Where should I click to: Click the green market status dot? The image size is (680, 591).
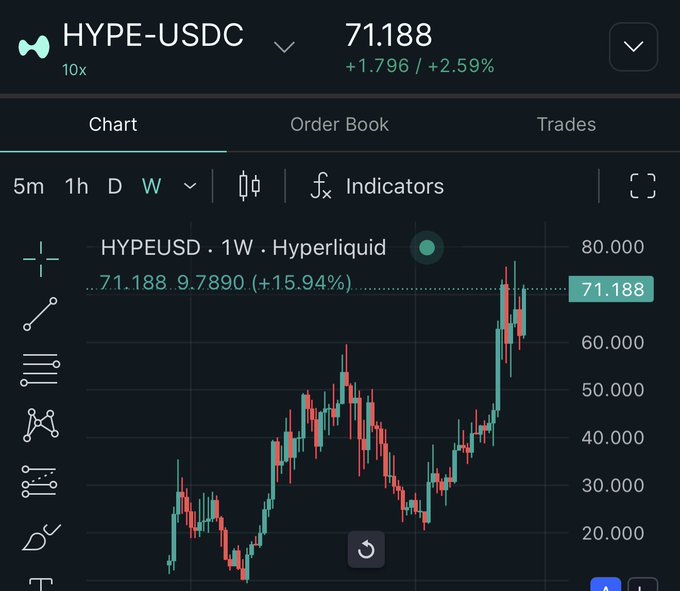(427, 248)
